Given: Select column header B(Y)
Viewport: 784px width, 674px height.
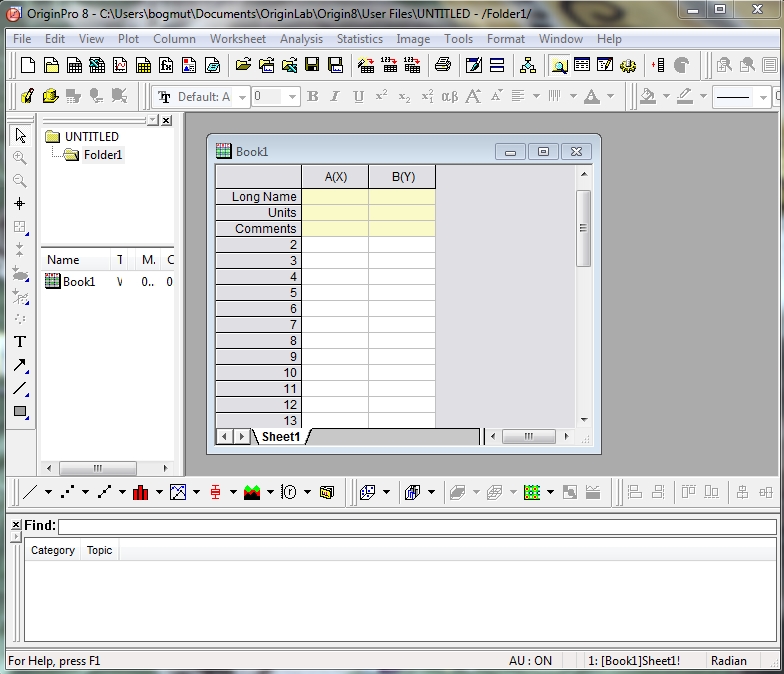Looking at the screenshot, I should (x=402, y=177).
